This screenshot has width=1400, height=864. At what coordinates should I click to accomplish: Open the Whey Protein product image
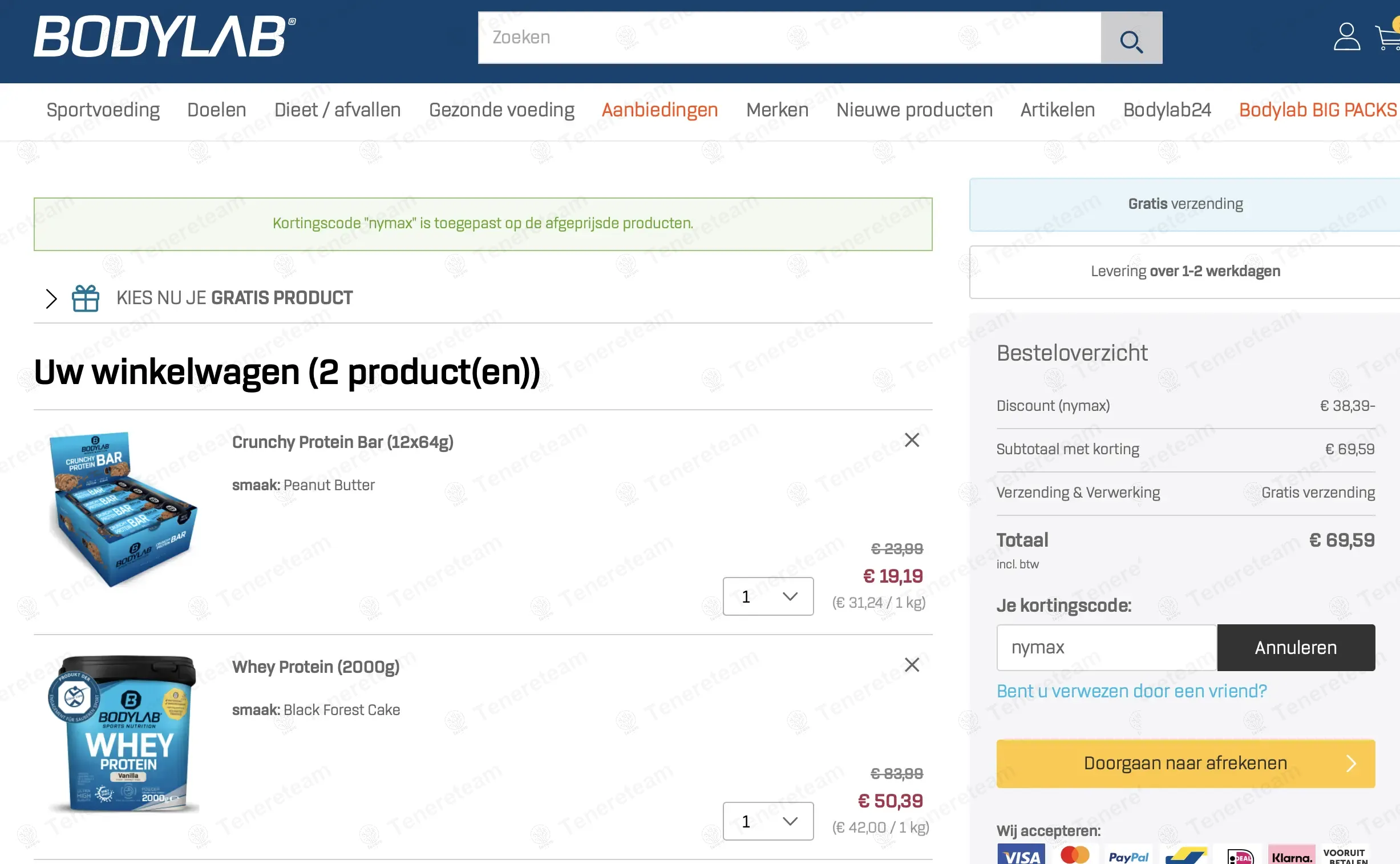tap(123, 734)
